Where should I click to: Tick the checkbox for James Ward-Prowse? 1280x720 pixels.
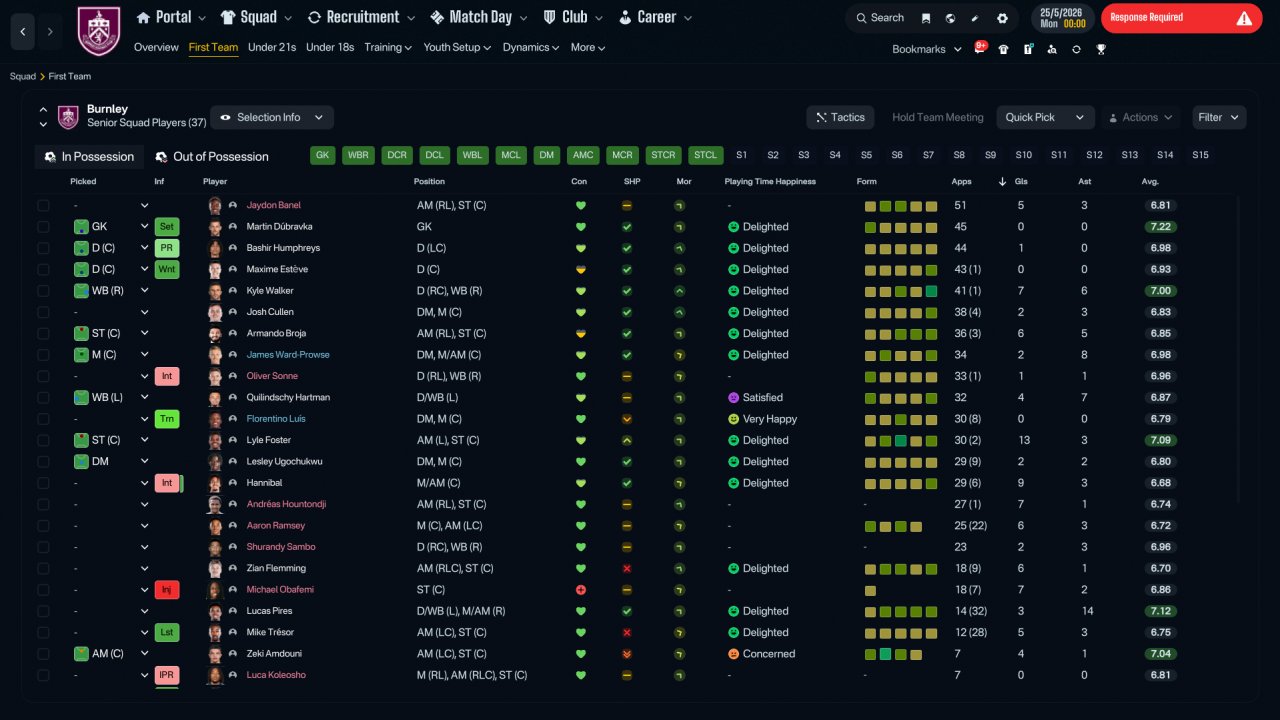click(43, 355)
